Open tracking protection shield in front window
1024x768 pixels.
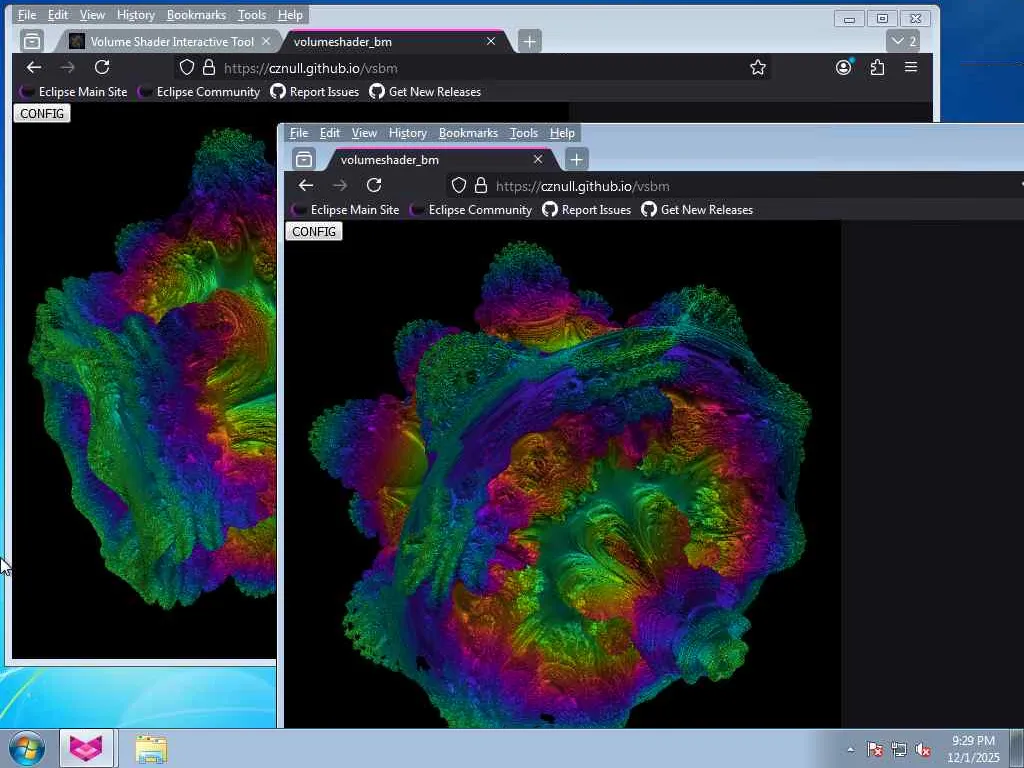(459, 185)
